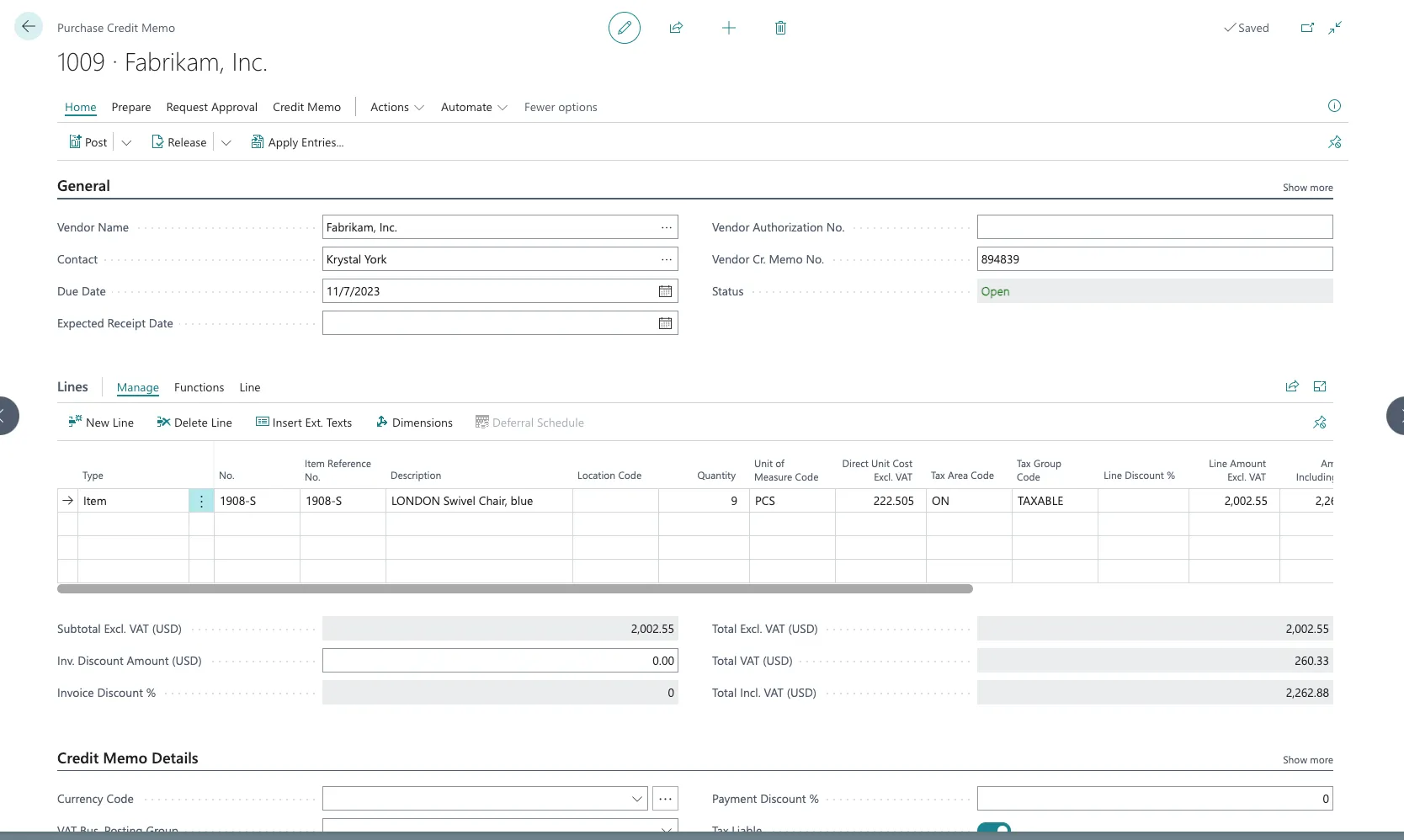This screenshot has height=840, width=1404.
Task: Click Fewer options
Action: coord(561,107)
